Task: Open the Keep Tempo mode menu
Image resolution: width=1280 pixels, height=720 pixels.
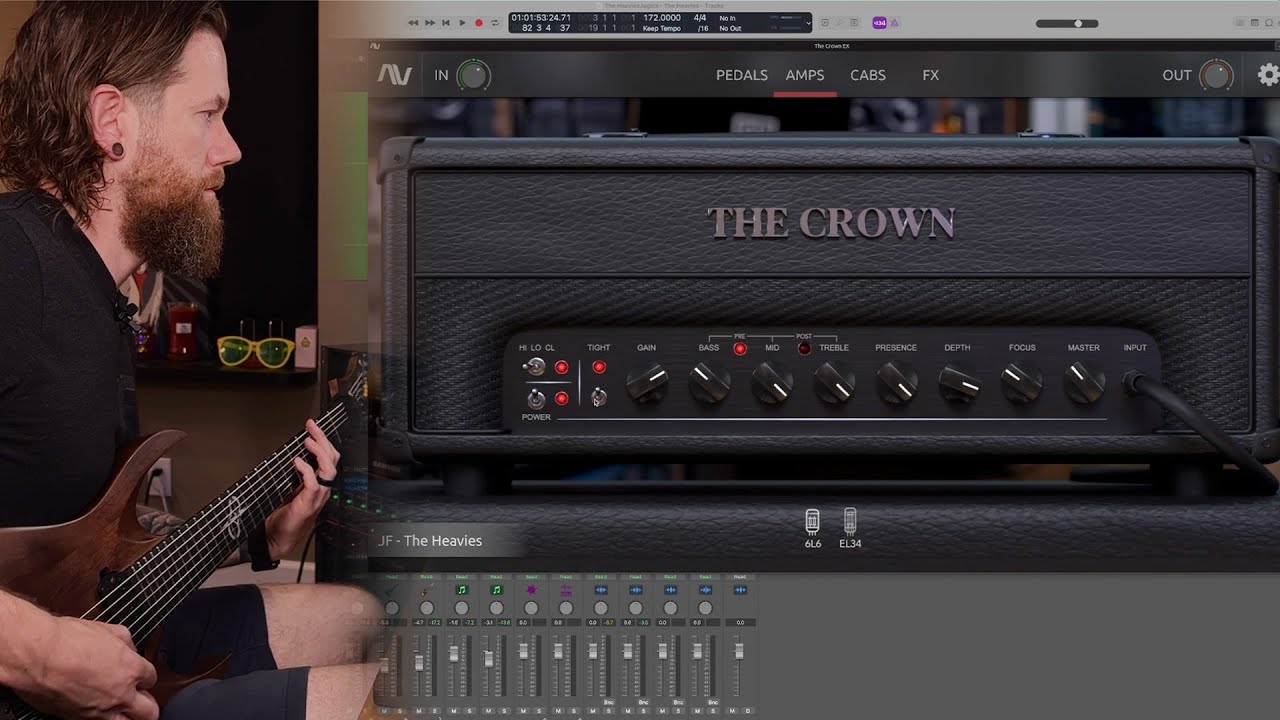Action: pyautogui.click(x=664, y=28)
